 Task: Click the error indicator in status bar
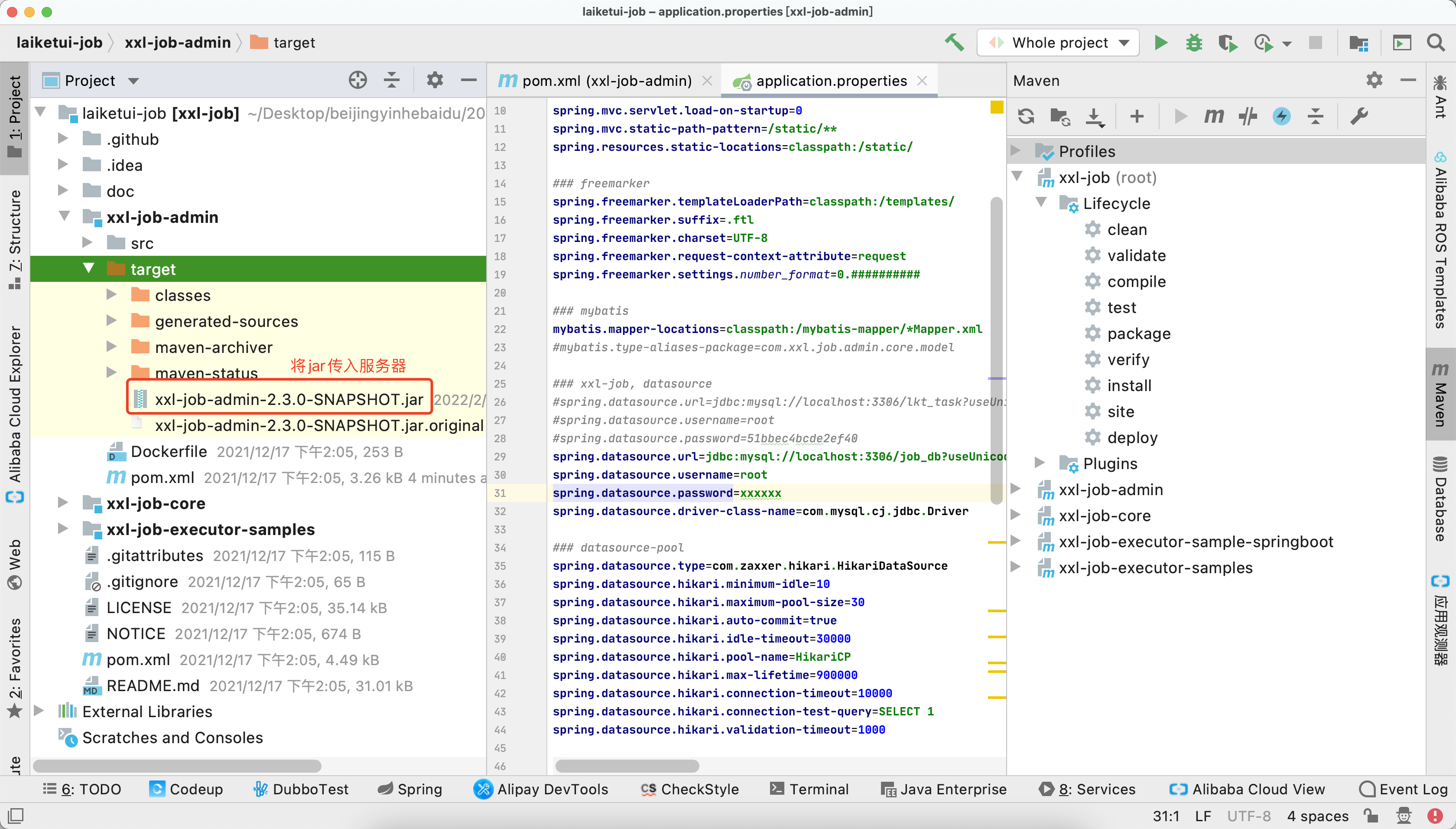click(x=1434, y=816)
